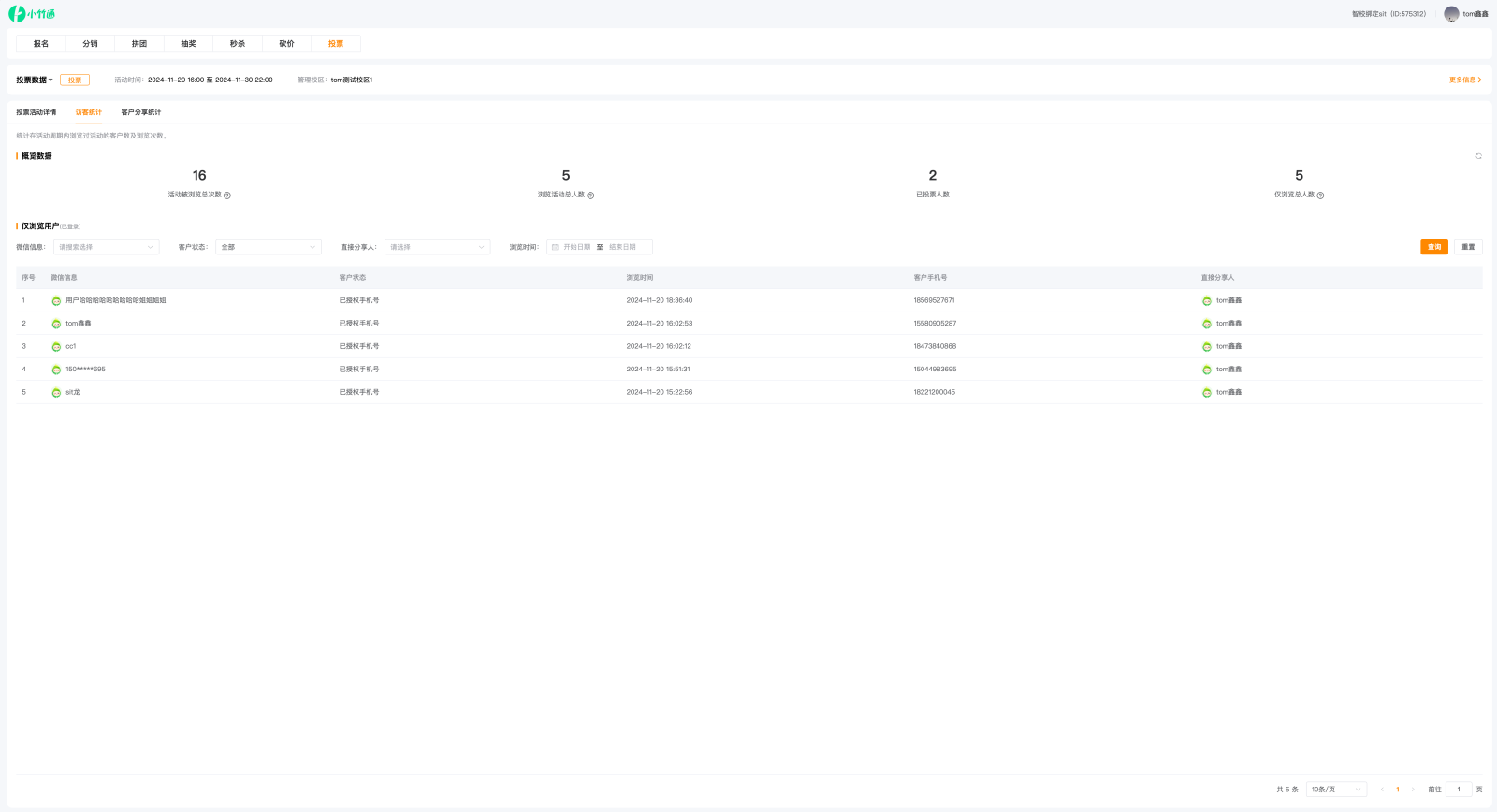
Task: Open the 投票活动详情 sub-tab
Action: 36,112
